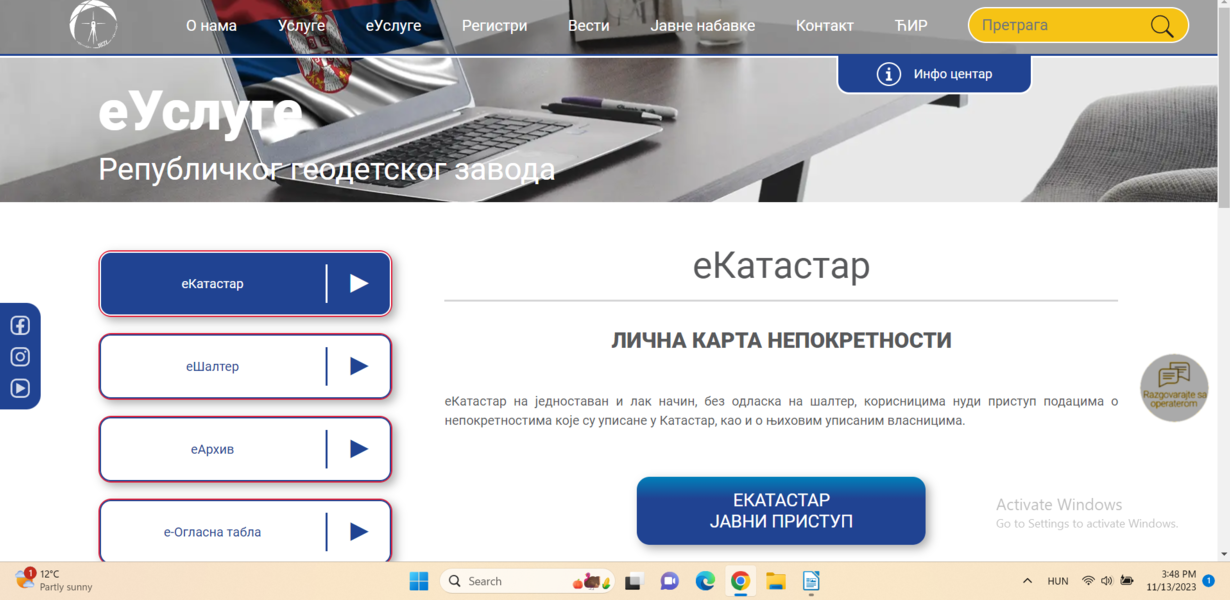Screen dimensions: 1230x600
Task: Click play arrow on еШалтер button
Action: [x=359, y=367]
